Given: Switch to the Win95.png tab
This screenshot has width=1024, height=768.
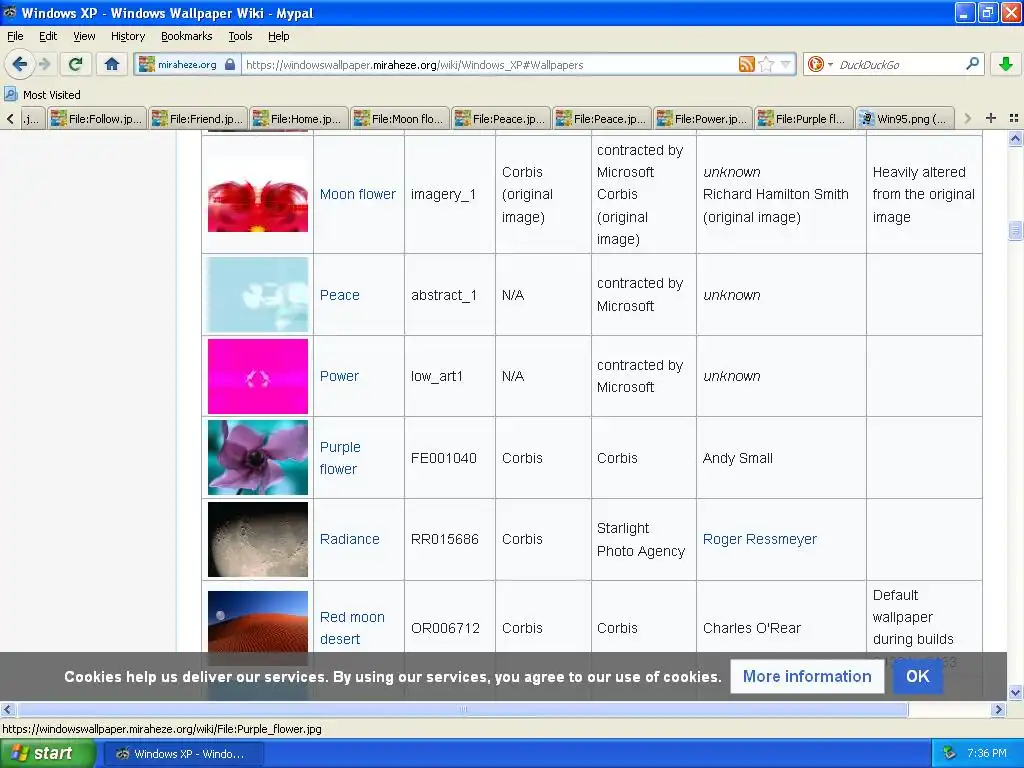Looking at the screenshot, I should 904,118.
